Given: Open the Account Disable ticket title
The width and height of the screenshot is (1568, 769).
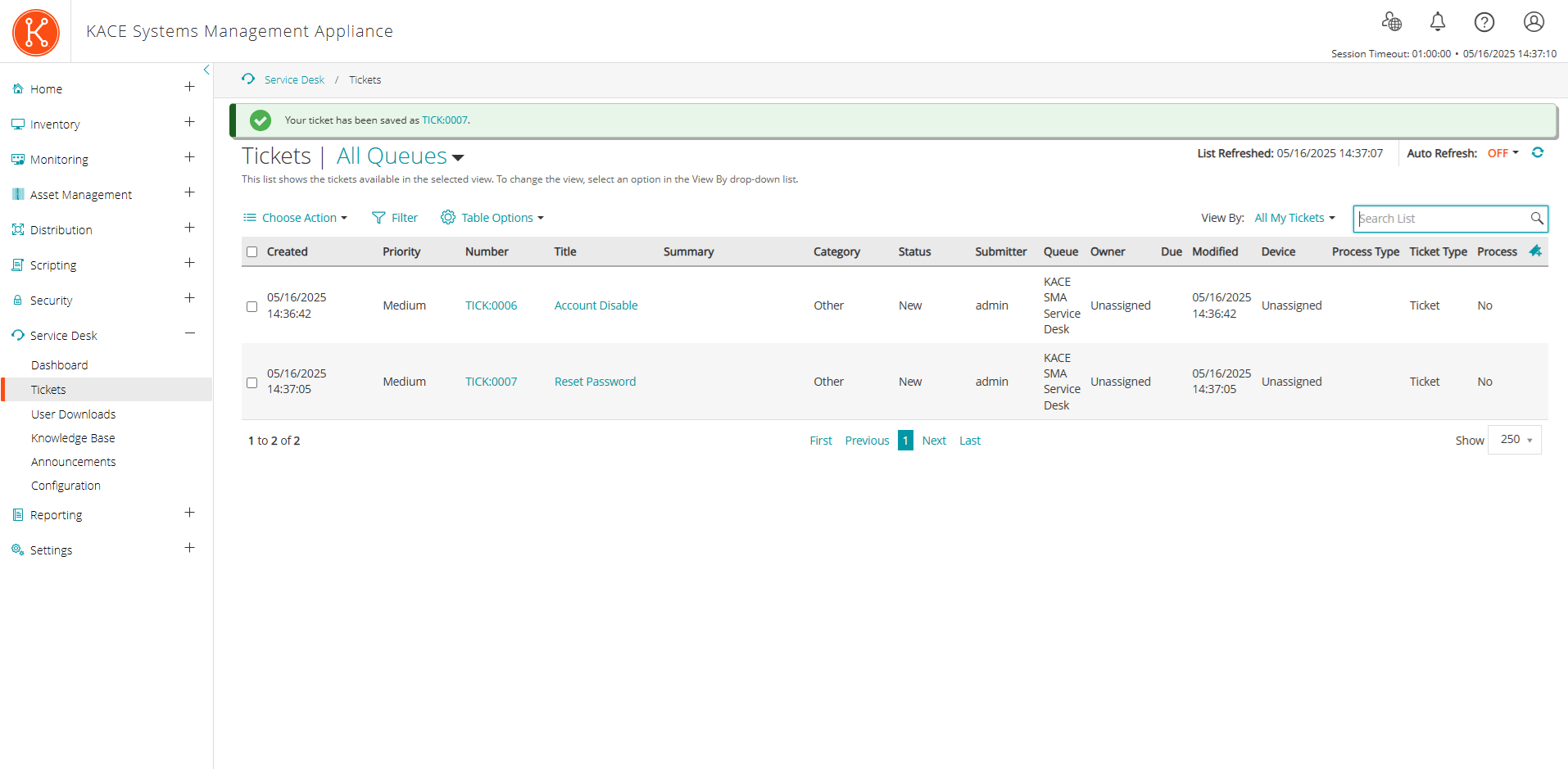Looking at the screenshot, I should [x=596, y=305].
